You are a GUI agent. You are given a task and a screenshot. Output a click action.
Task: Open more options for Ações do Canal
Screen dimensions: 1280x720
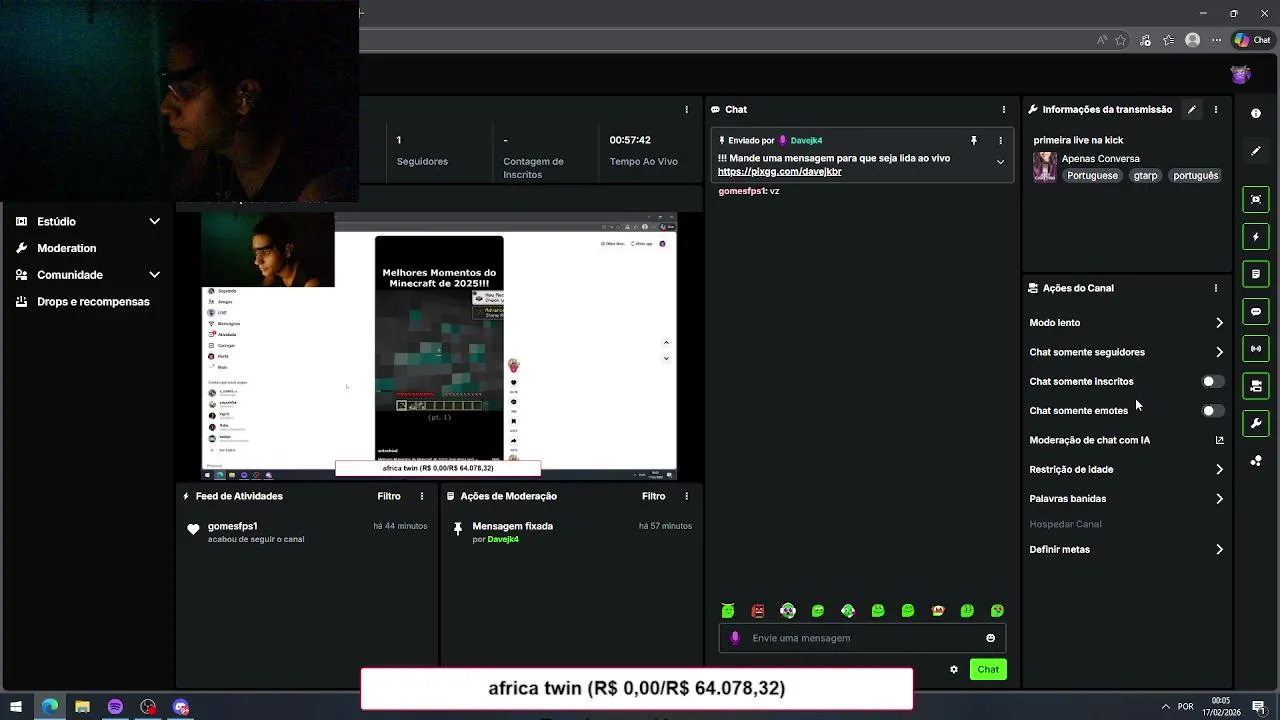tap(1216, 288)
